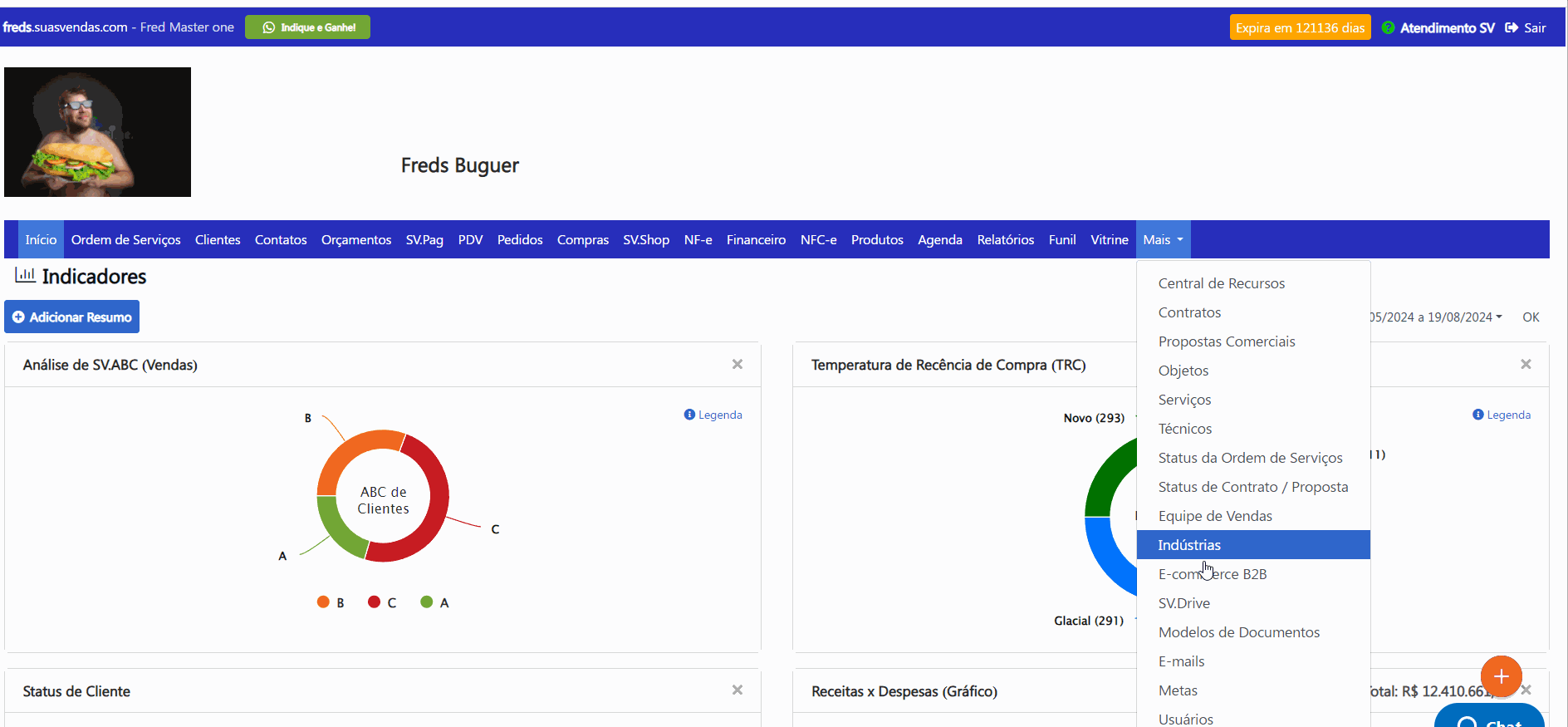Select SV.Drive from the dropdown
The image size is (1568, 727).
[1253, 603]
